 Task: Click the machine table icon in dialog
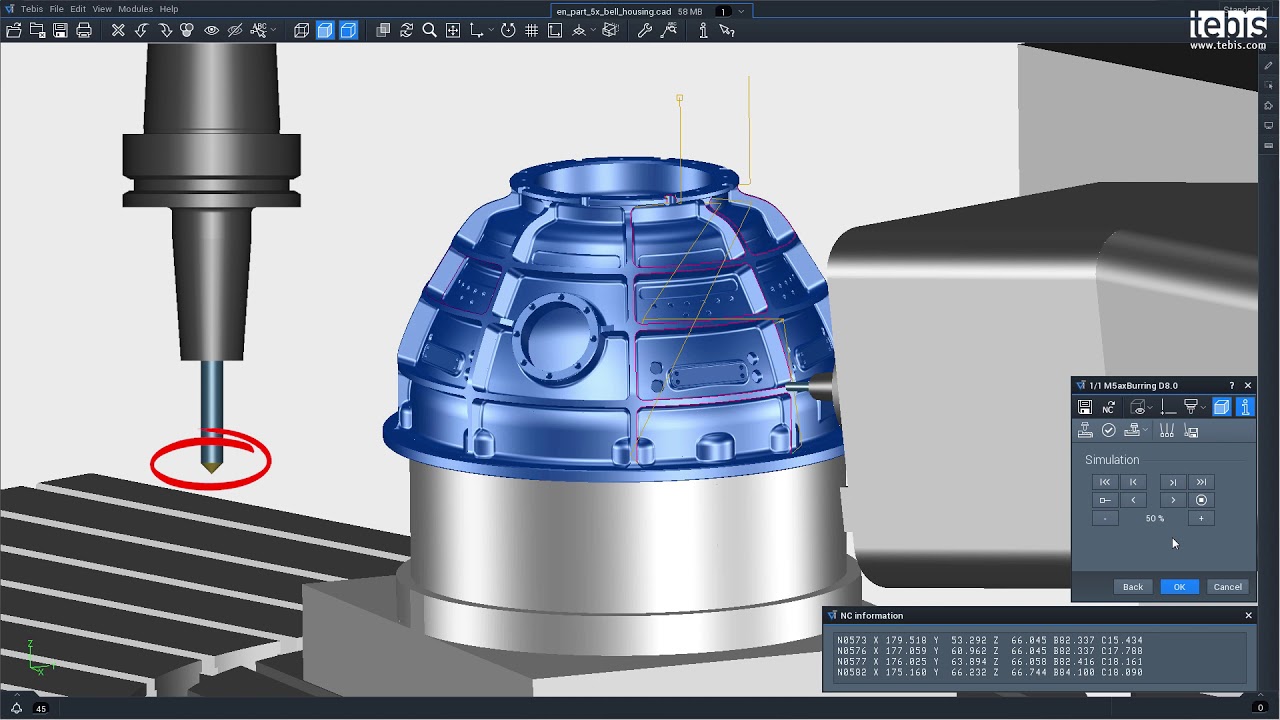point(1085,430)
